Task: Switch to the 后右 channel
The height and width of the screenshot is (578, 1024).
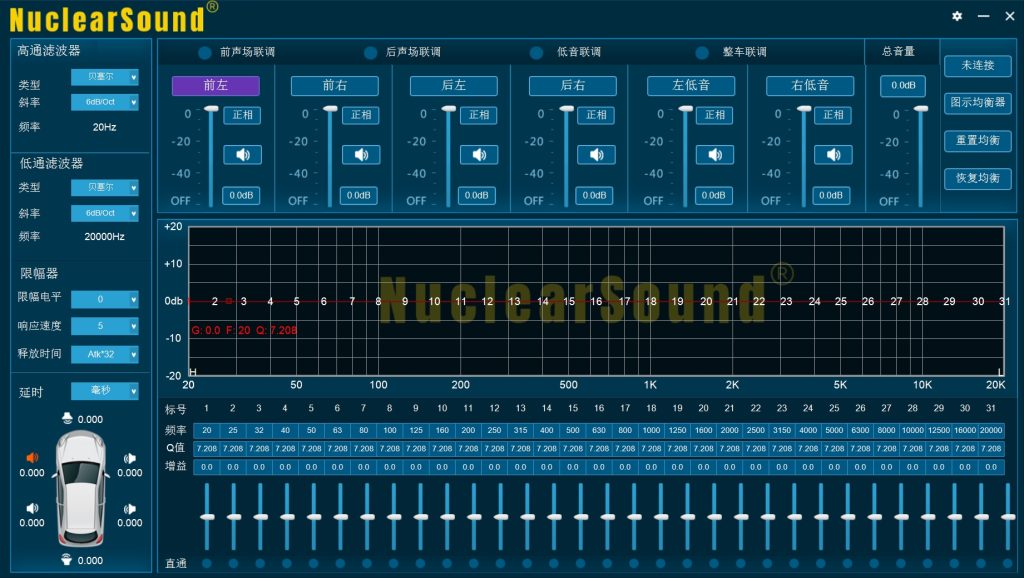Action: [x=572, y=86]
